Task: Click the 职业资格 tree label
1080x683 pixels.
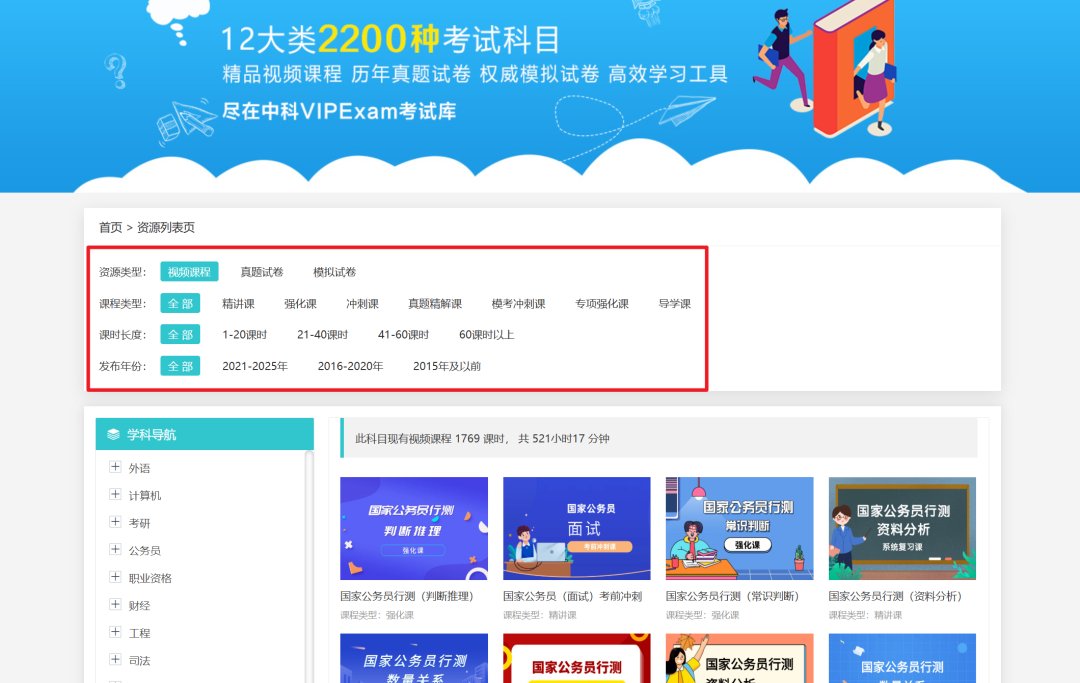Action: pyautogui.click(x=150, y=578)
